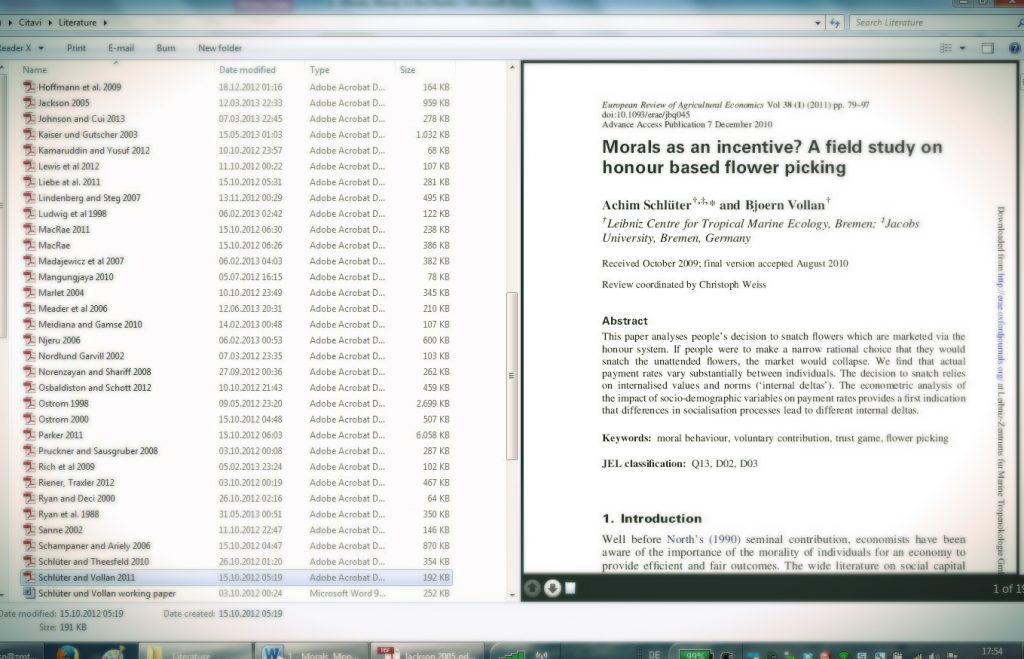Click the Print toolbar command
Screen dimensions: 1024x659
(x=76, y=48)
